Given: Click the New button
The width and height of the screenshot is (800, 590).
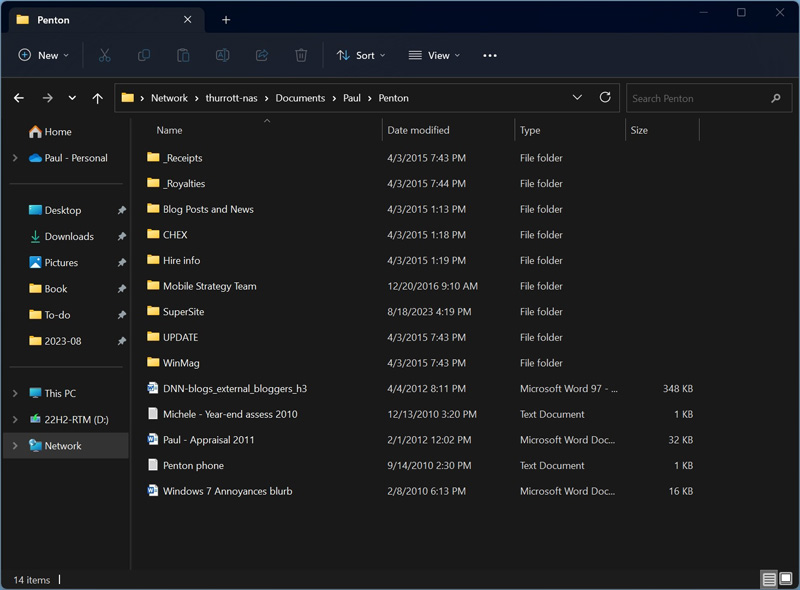Looking at the screenshot, I should (x=44, y=56).
